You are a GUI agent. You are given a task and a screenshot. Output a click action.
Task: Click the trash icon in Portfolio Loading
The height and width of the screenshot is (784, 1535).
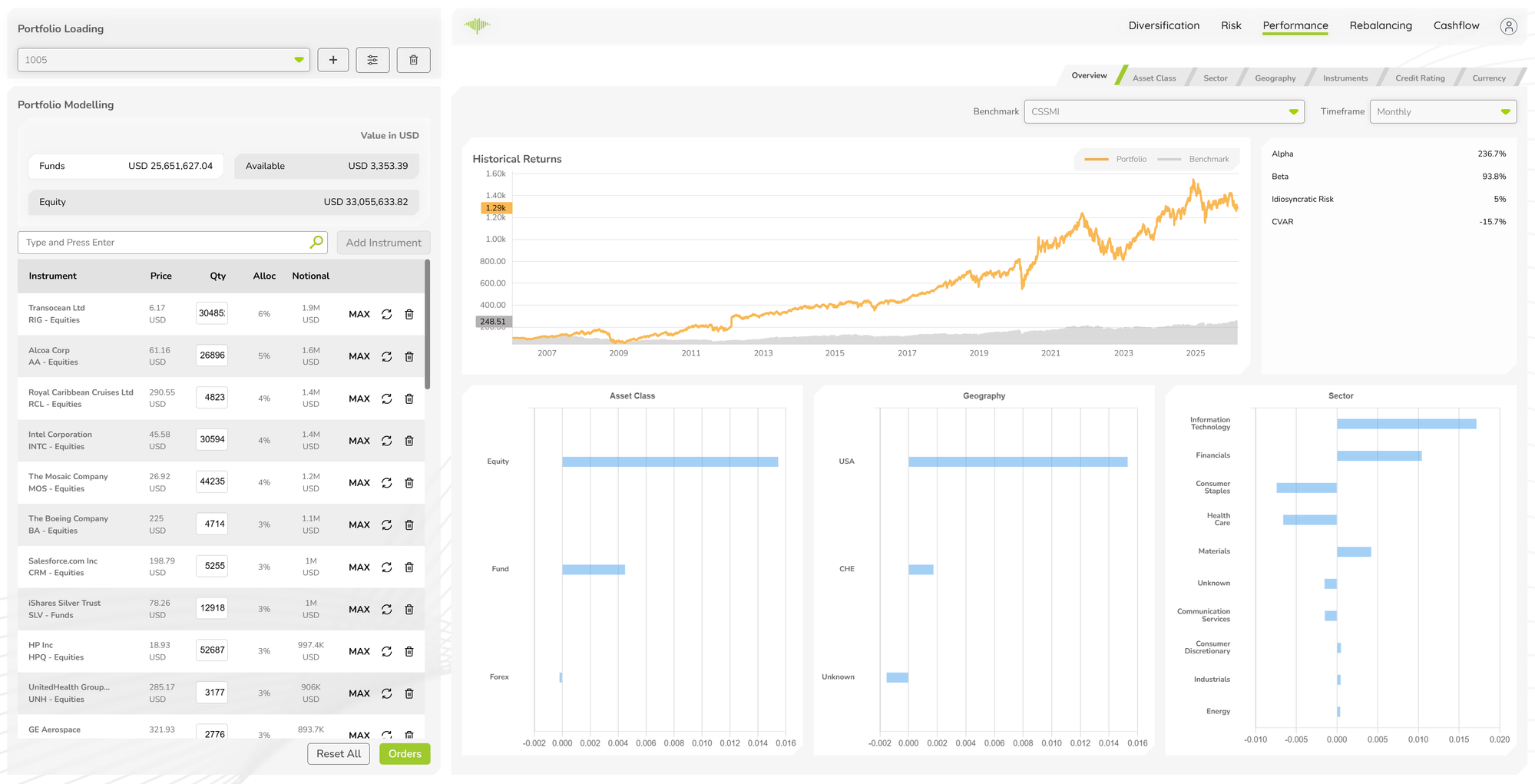(x=413, y=59)
